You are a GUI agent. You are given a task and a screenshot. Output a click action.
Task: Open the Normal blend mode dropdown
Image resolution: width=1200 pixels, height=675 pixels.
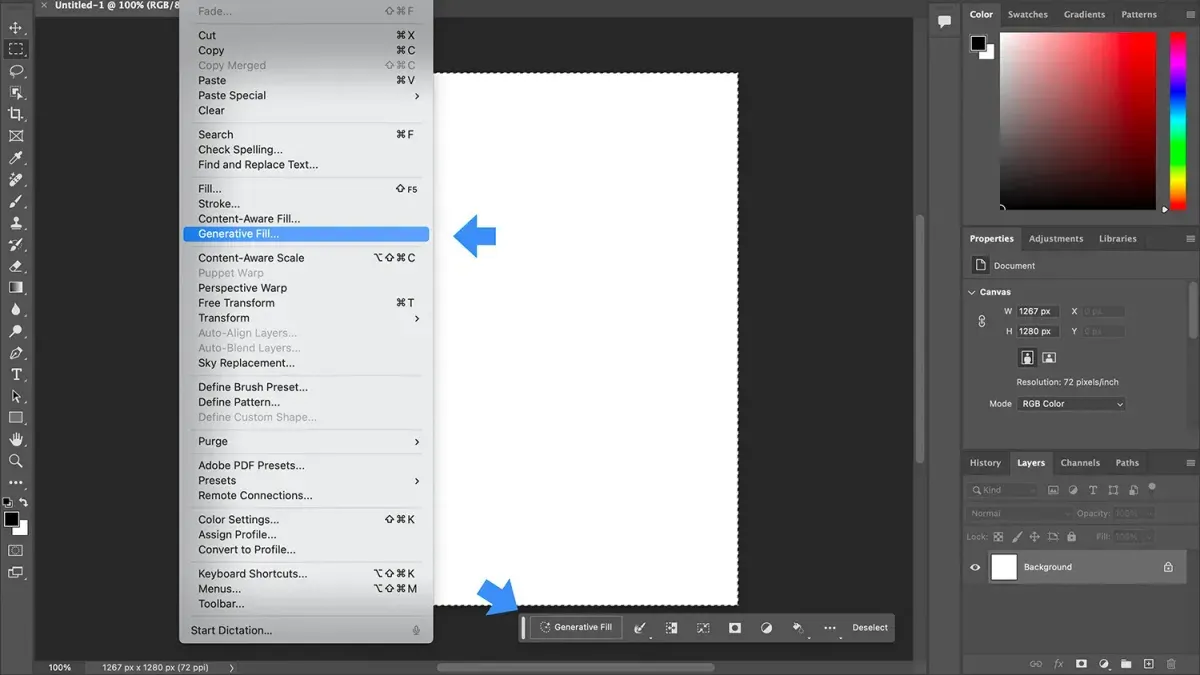coord(1019,513)
